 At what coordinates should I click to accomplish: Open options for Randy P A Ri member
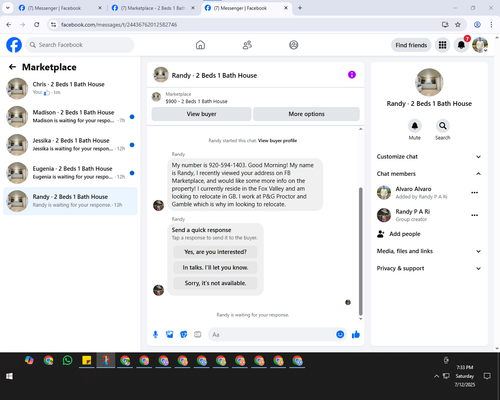tap(475, 215)
